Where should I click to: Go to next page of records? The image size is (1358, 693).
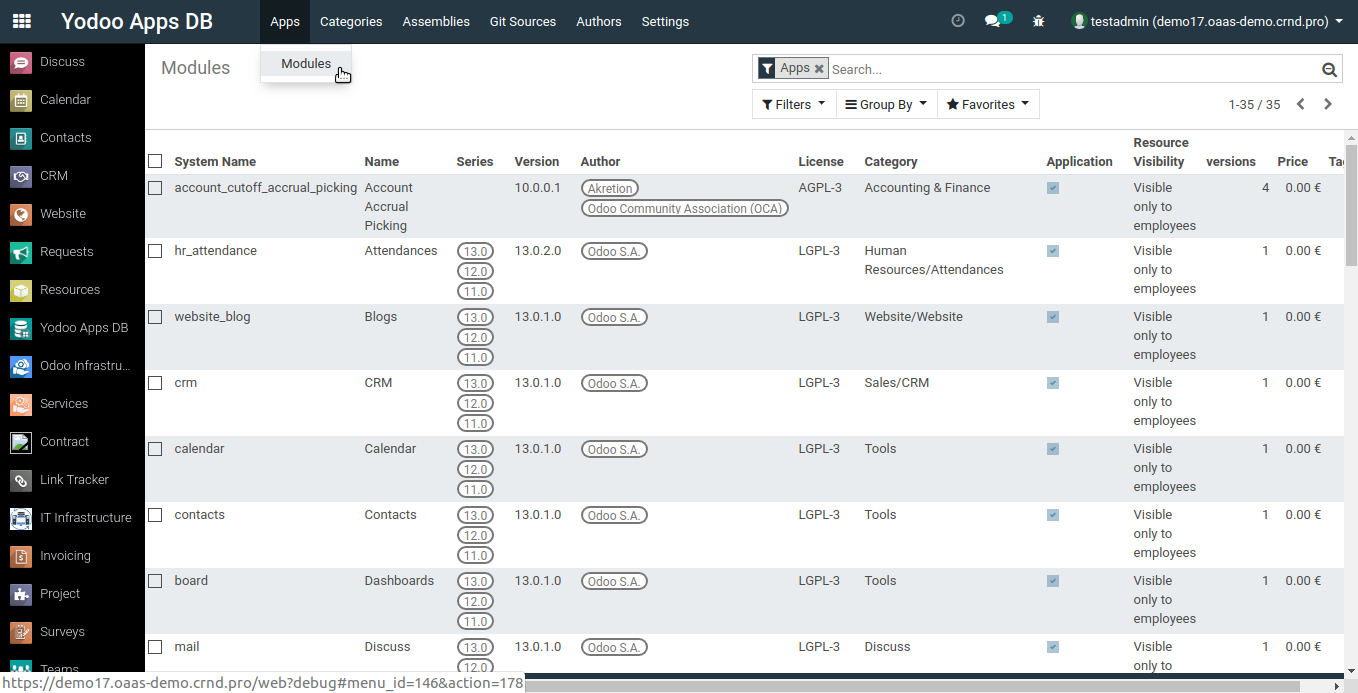point(1328,104)
